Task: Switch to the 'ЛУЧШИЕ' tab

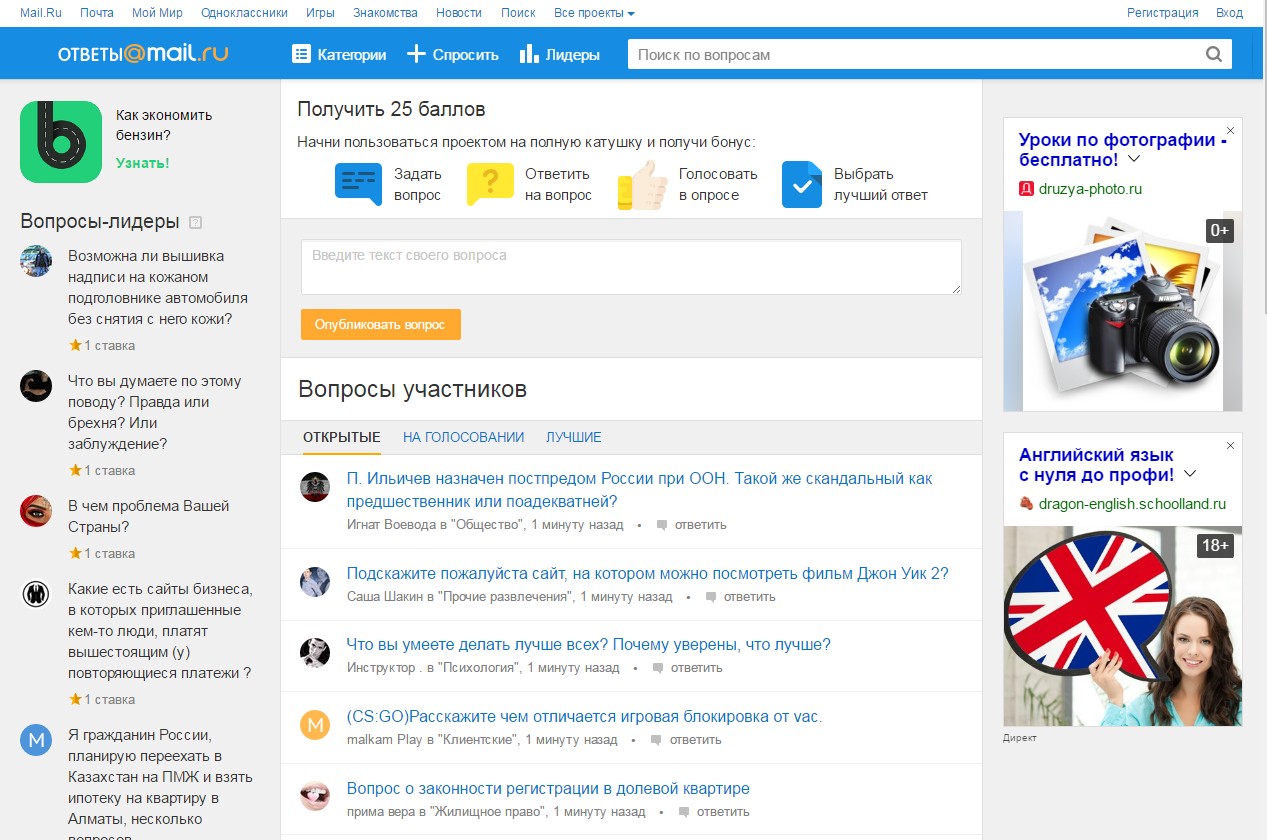Action: tap(573, 437)
